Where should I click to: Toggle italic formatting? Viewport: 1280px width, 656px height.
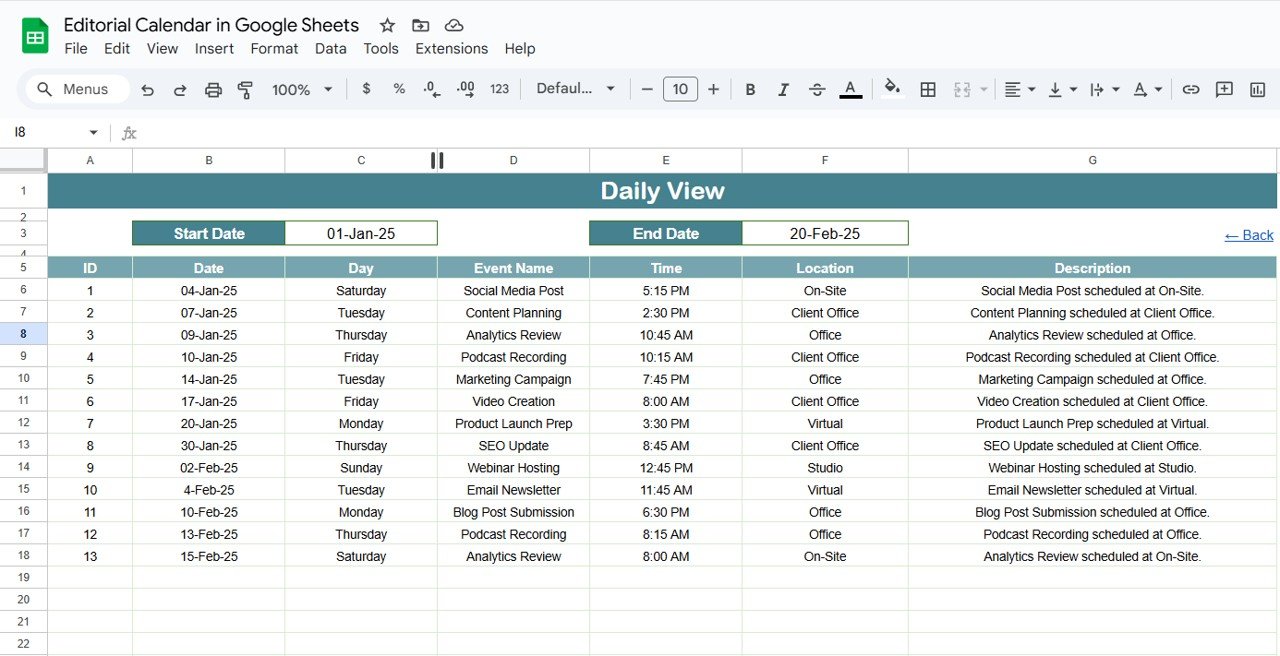(x=783, y=90)
